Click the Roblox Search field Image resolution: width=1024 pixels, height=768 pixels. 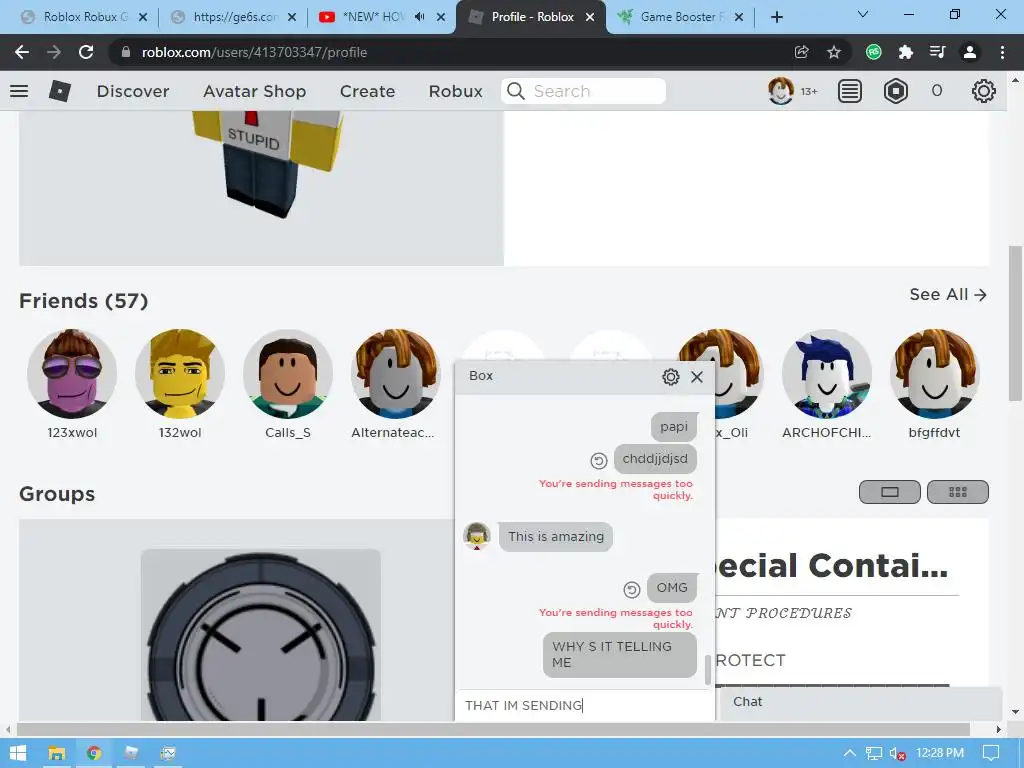click(x=583, y=91)
